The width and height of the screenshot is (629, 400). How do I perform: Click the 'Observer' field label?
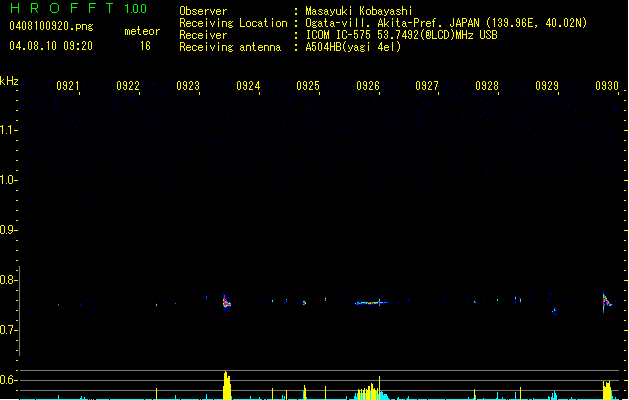click(x=203, y=11)
